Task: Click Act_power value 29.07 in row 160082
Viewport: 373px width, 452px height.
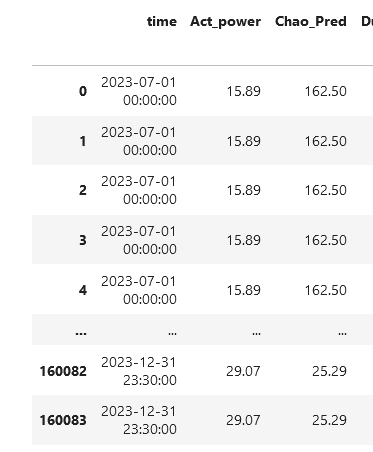Action: coord(243,371)
